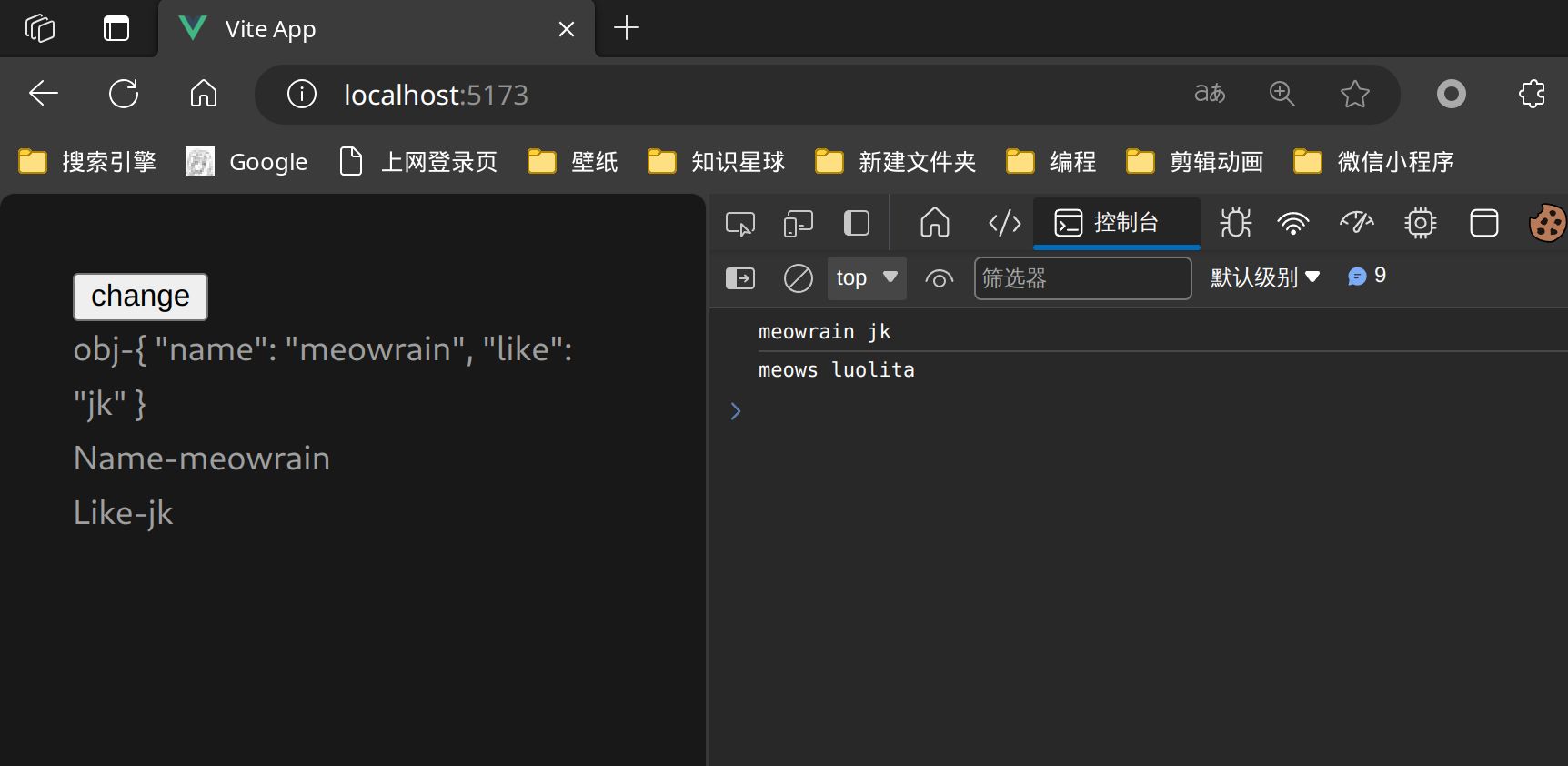Switch to the 控制台 console tab
The width and height of the screenshot is (1568, 766).
point(1116,223)
